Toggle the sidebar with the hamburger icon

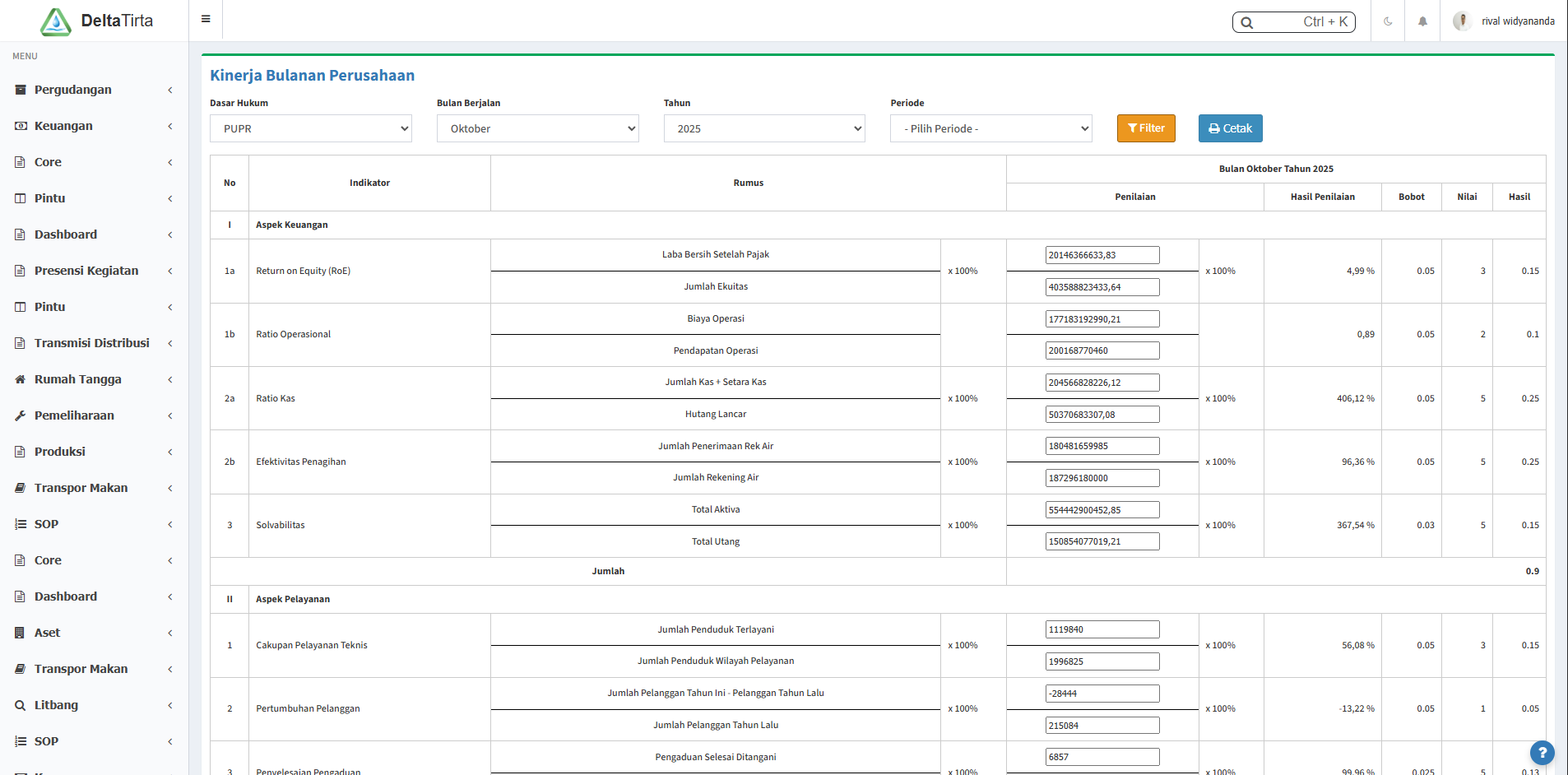pos(206,19)
